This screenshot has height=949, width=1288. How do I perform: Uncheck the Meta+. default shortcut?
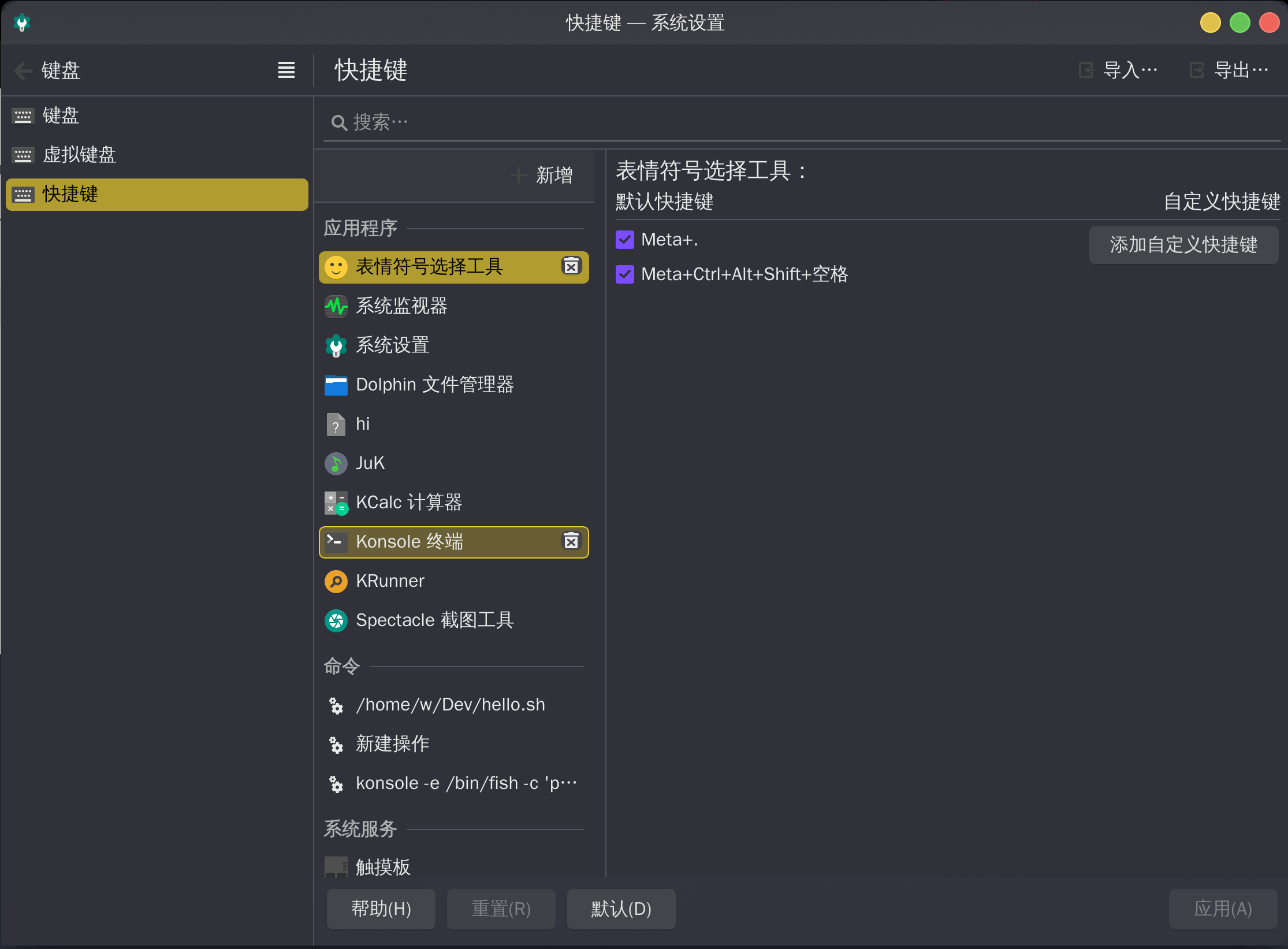(x=625, y=240)
